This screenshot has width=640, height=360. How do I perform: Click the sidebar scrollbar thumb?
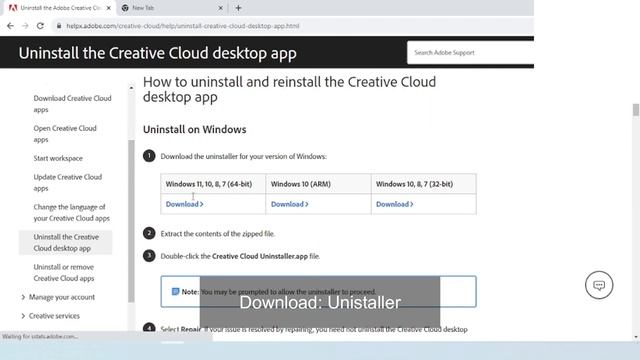(x=131, y=221)
